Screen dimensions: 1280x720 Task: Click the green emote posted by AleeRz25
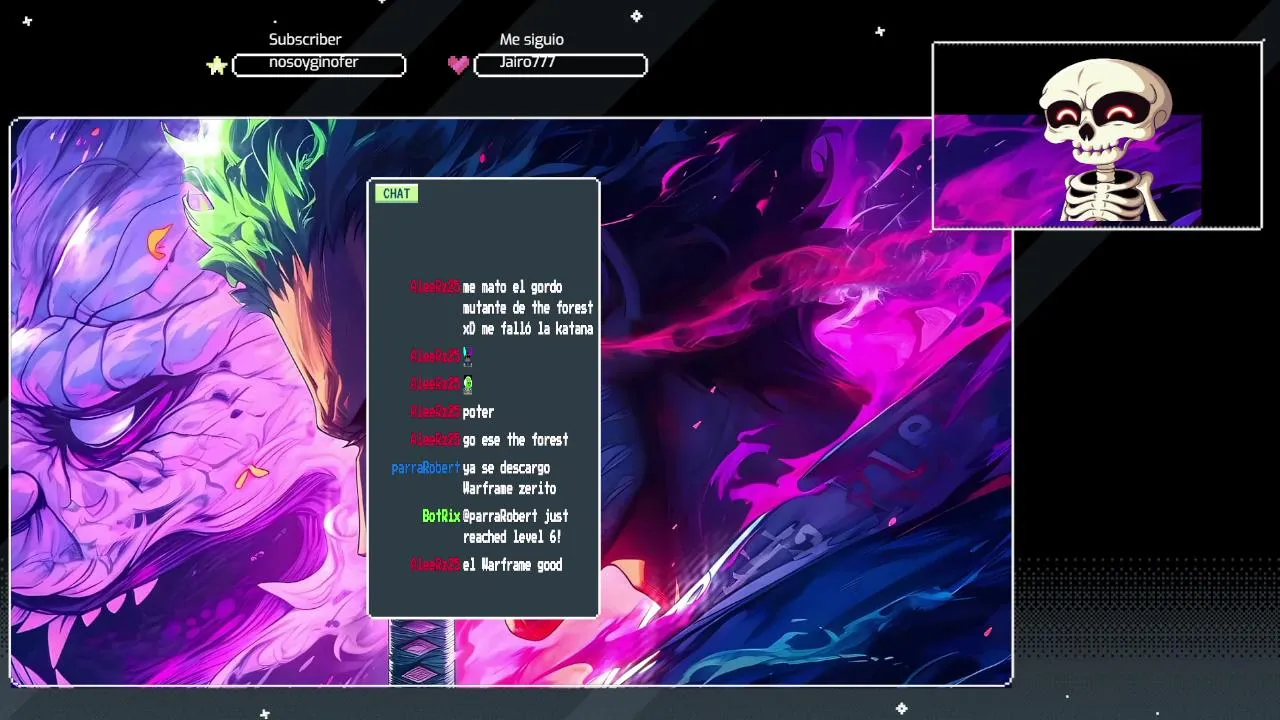467,384
